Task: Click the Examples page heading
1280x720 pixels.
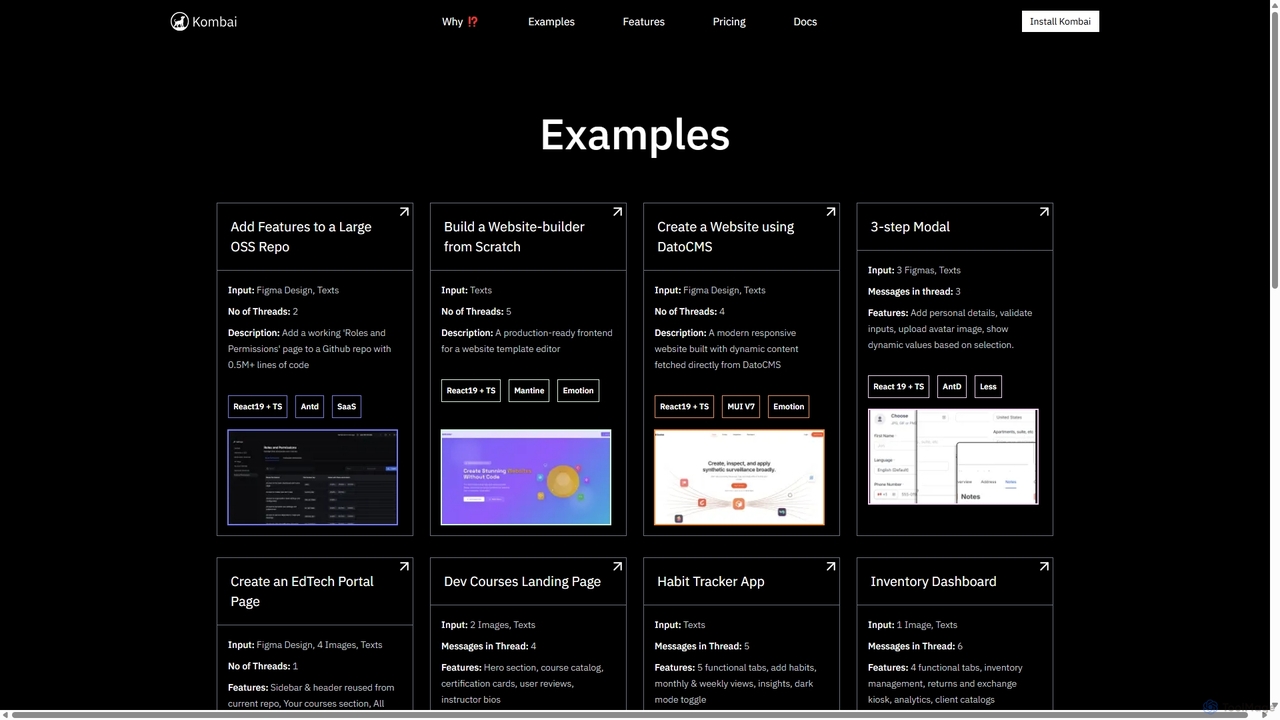Action: click(635, 134)
